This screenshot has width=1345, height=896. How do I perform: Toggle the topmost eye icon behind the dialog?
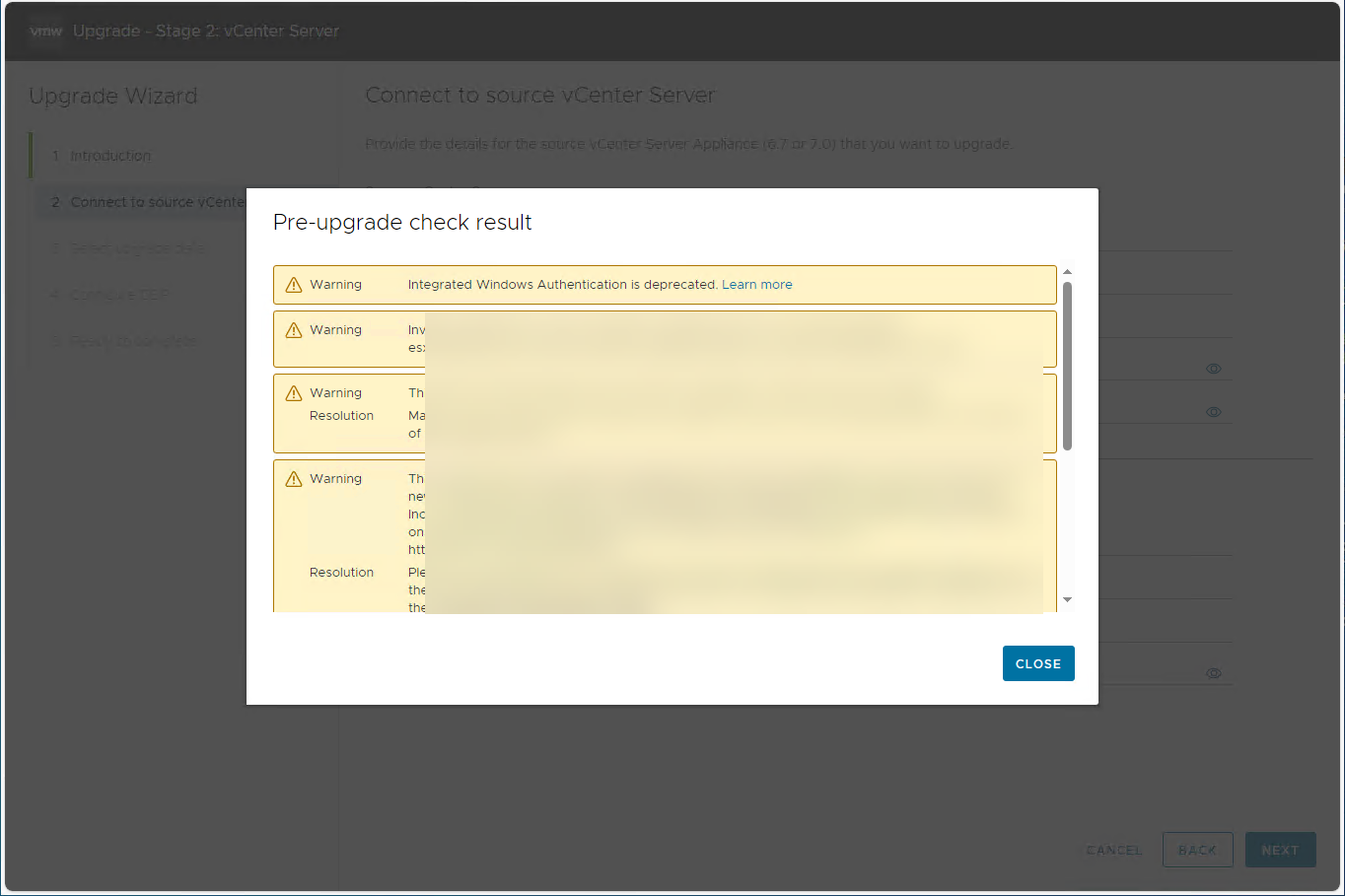tap(1214, 369)
